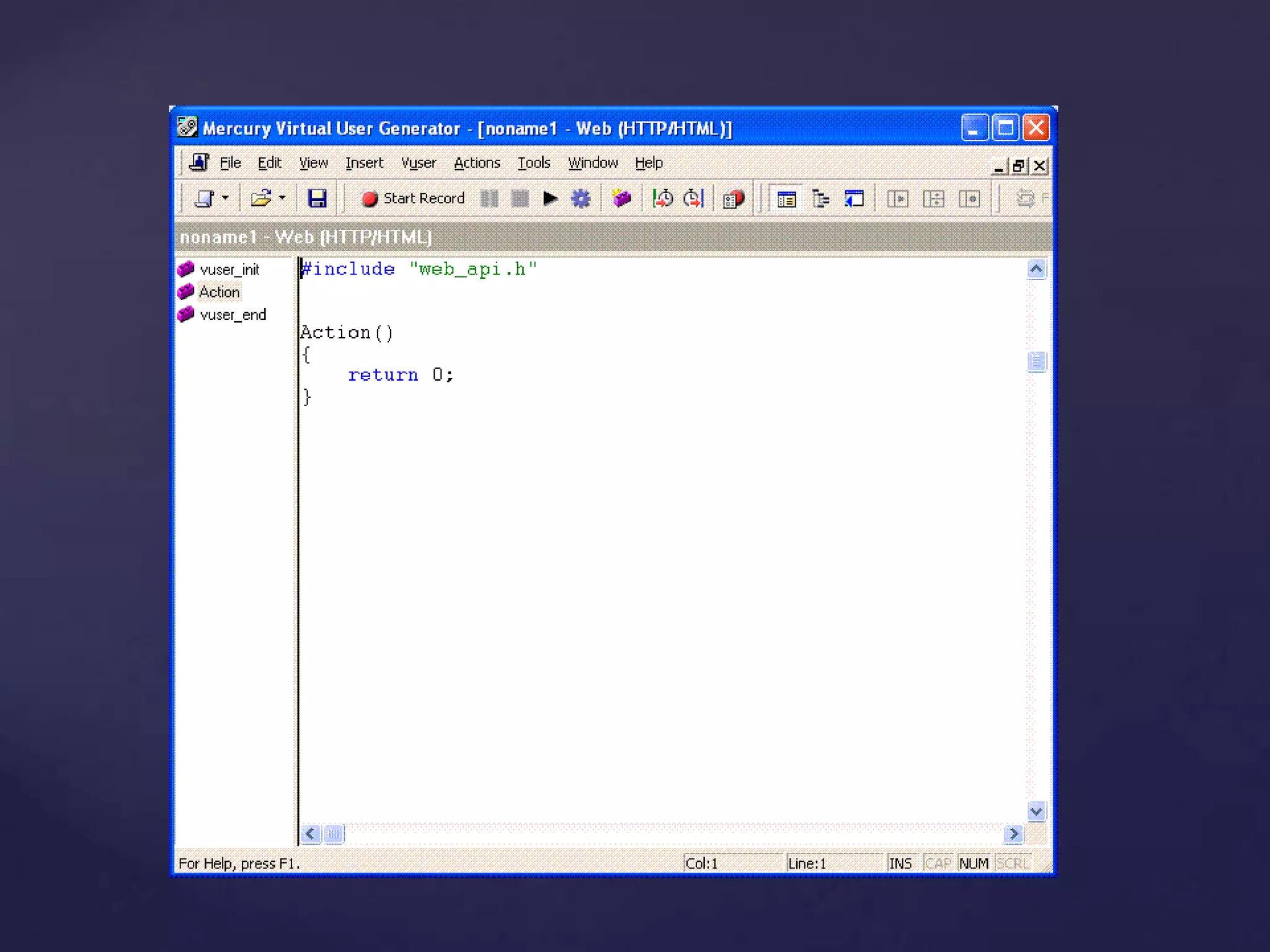The width and height of the screenshot is (1270, 952).
Task: Insert end transaction using the clock icon
Action: (693, 198)
